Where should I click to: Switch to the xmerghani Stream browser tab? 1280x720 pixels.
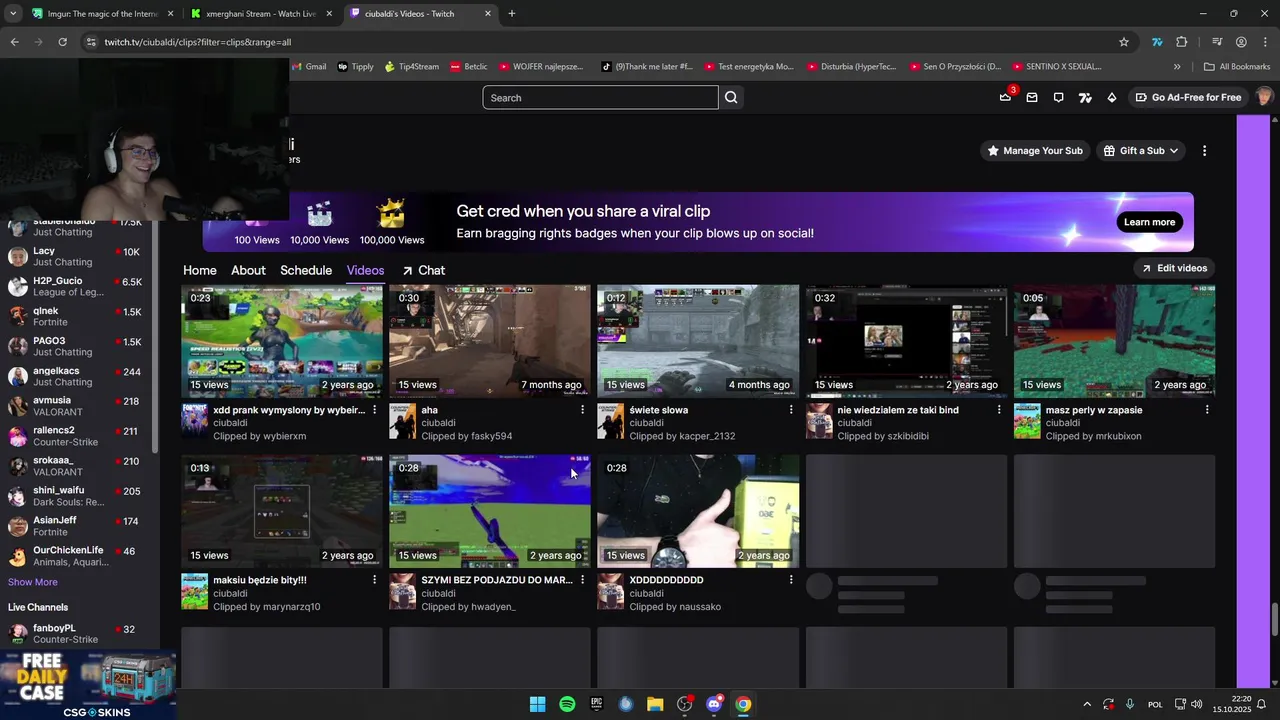click(261, 14)
